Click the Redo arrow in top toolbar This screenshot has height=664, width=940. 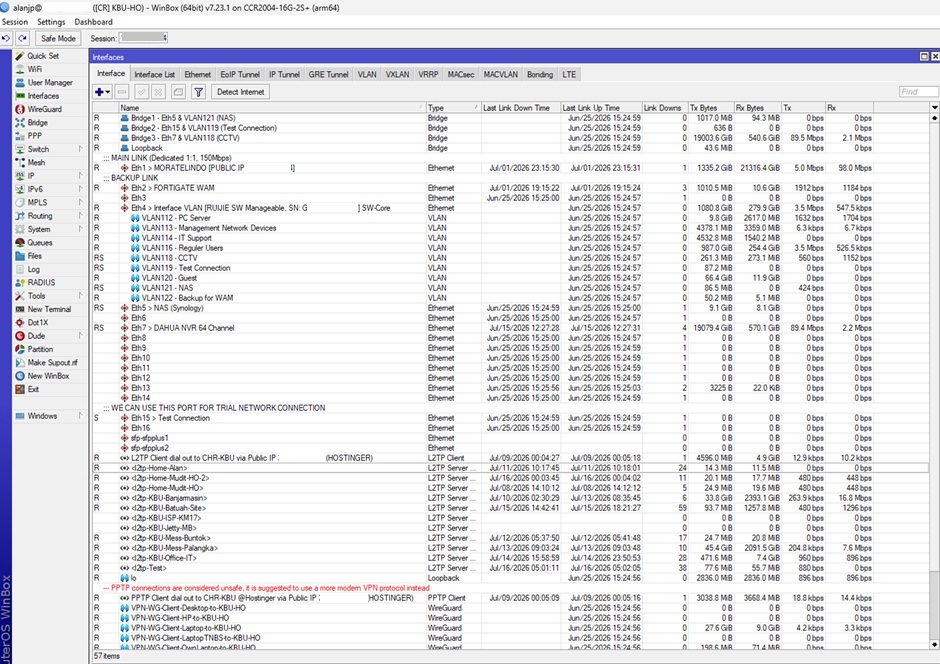click(22, 38)
